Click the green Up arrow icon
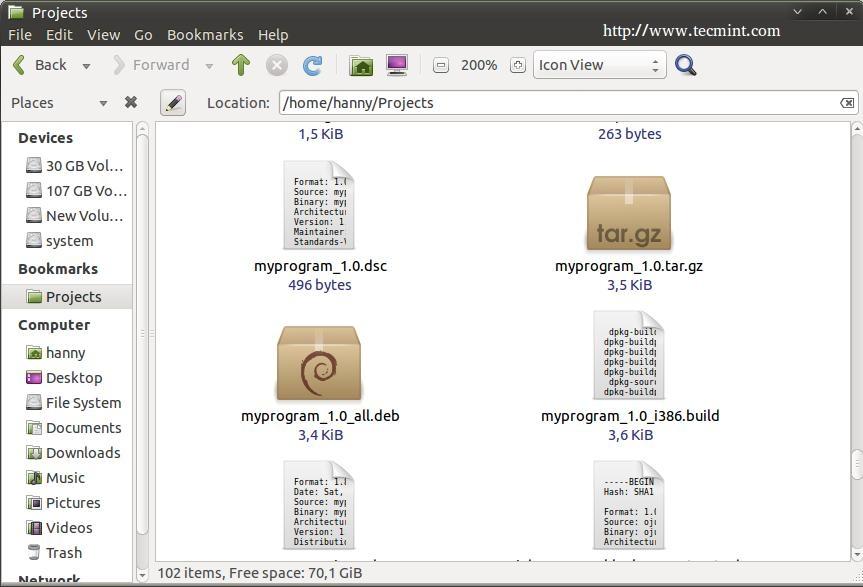 click(x=240, y=65)
